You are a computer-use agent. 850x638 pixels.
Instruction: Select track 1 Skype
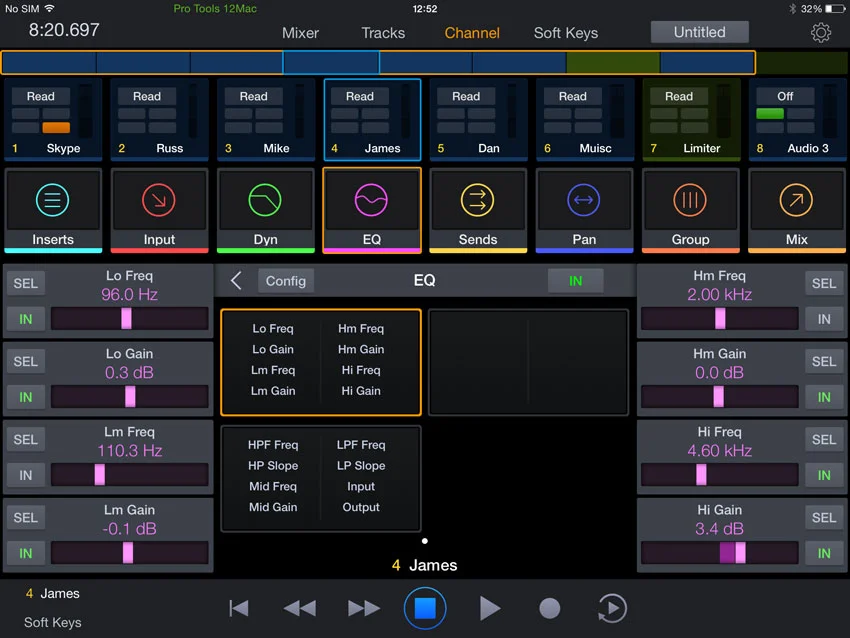tap(53, 120)
